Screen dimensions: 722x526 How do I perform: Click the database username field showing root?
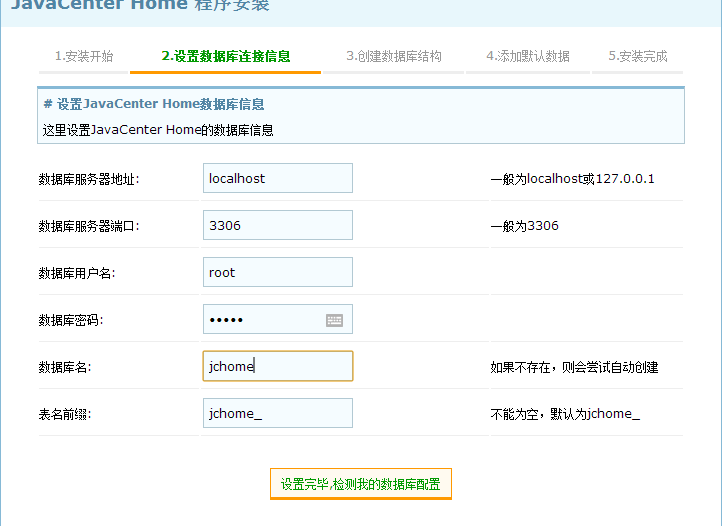[x=278, y=272]
